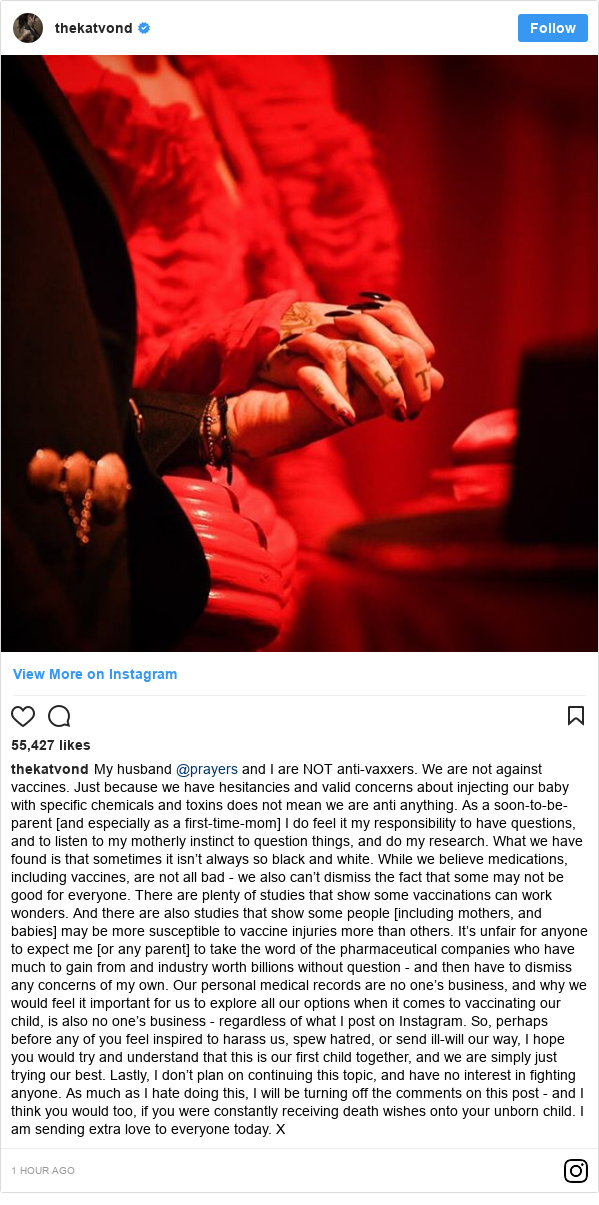Open the @prayers mention in caption
The width and height of the screenshot is (599, 1205).
tap(207, 769)
